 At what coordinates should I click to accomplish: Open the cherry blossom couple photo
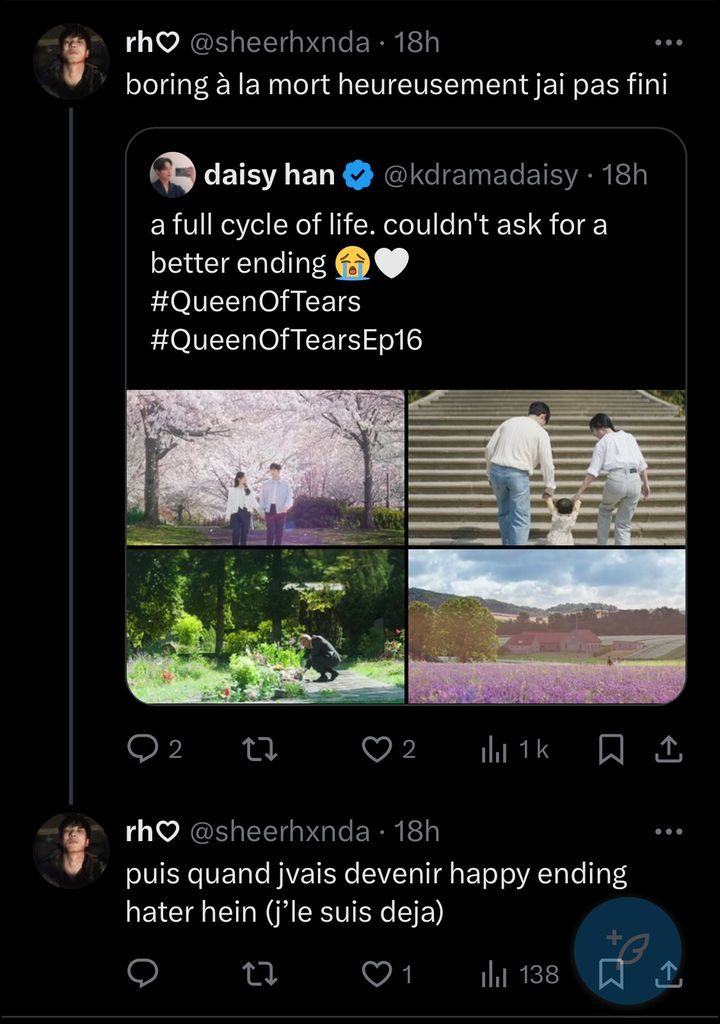(266, 467)
